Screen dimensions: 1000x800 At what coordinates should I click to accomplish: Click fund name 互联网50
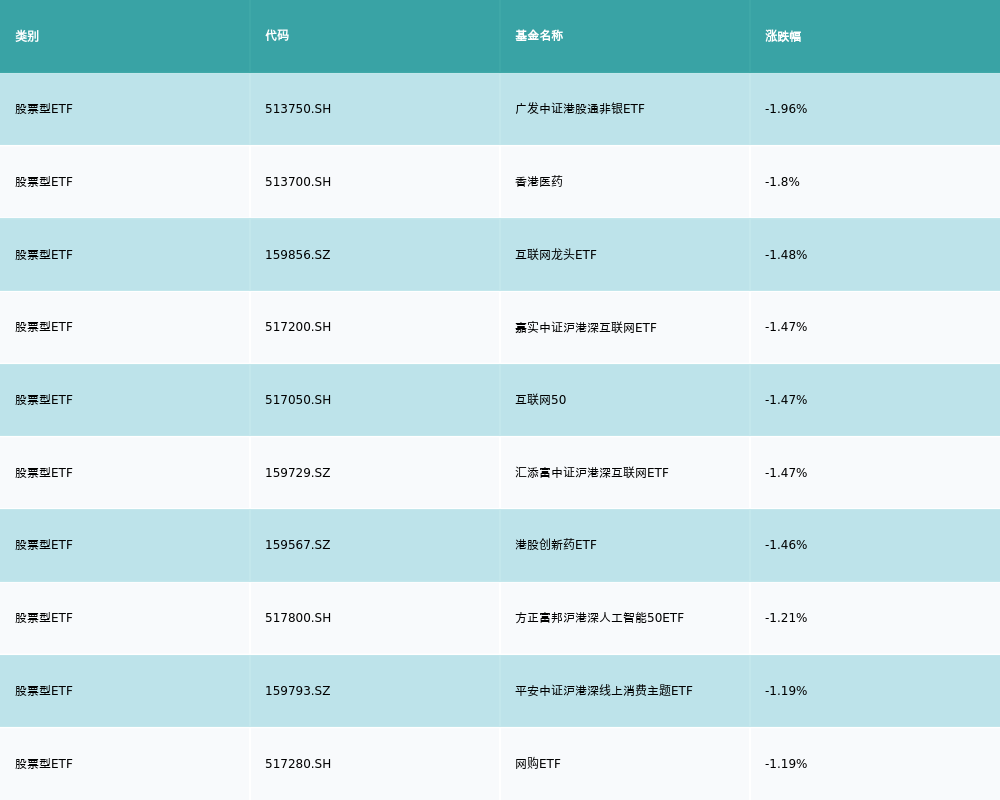click(x=540, y=400)
